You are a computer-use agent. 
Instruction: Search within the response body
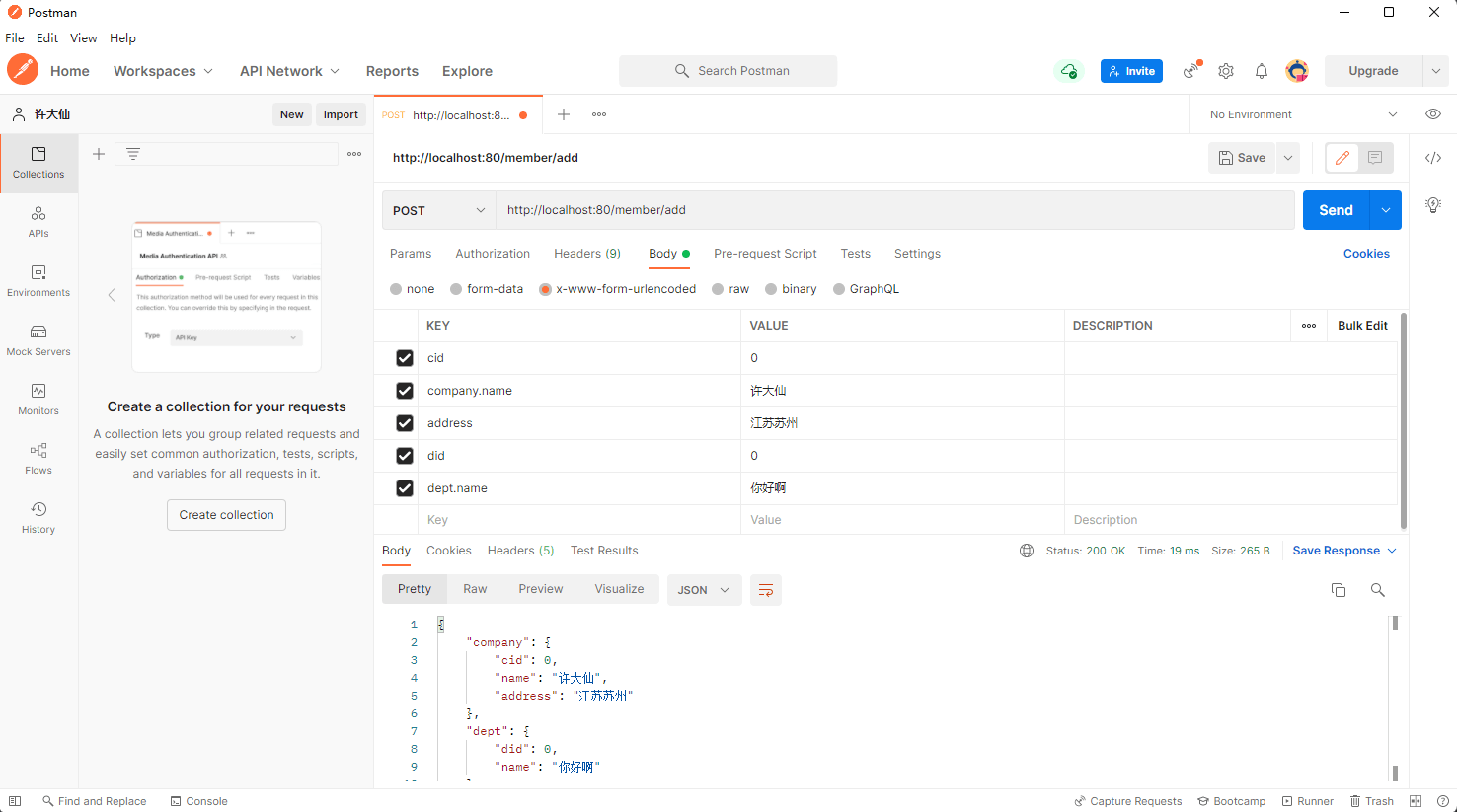coord(1378,590)
